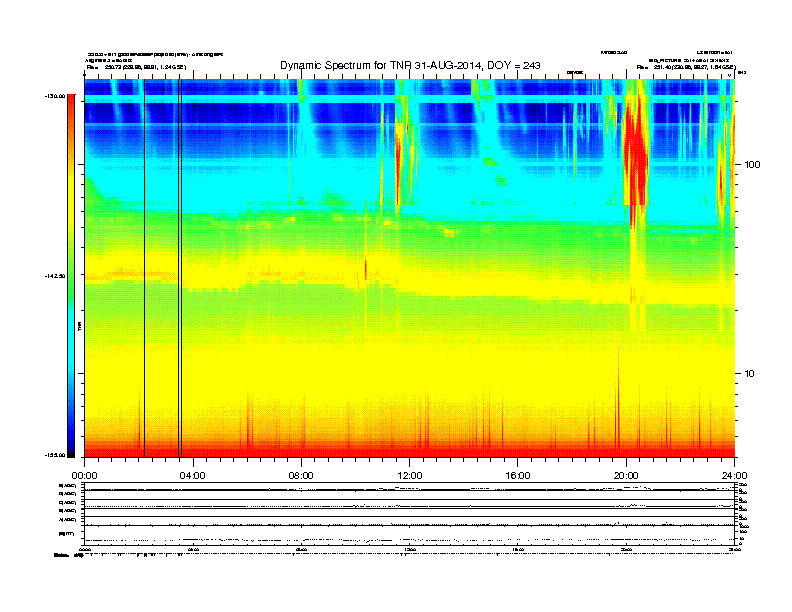Click the 16:00 time axis label

[x=518, y=476]
